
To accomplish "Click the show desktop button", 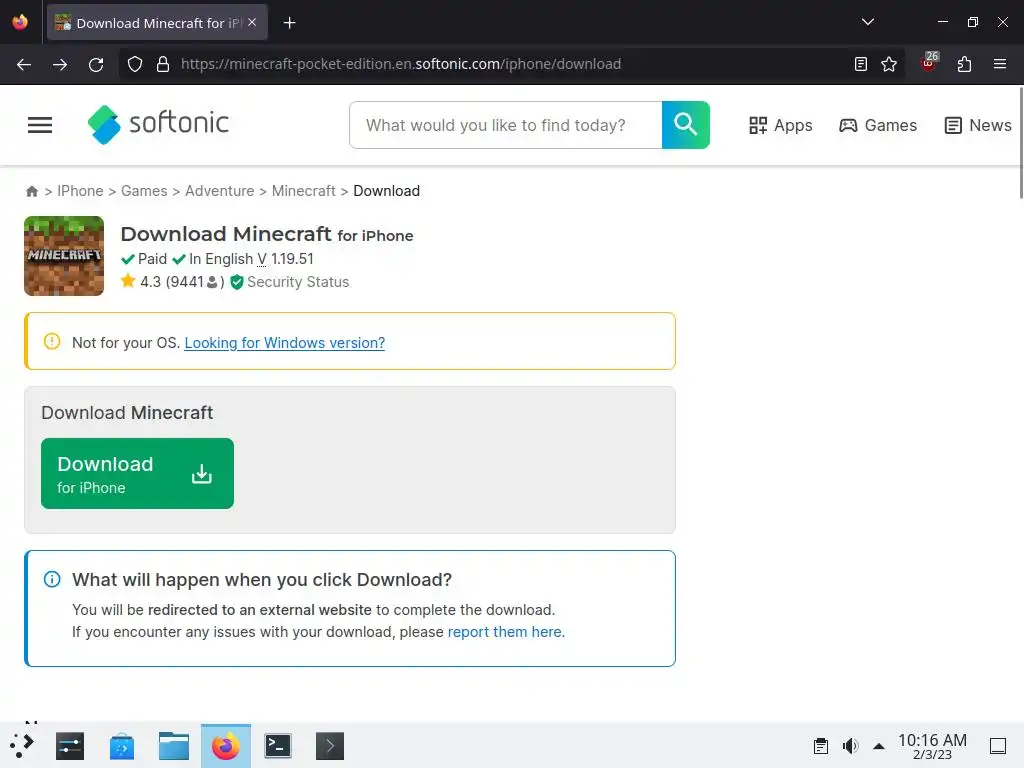I will tap(998, 746).
